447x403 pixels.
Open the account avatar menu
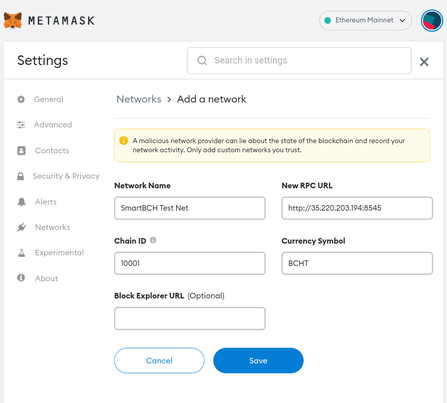pyautogui.click(x=432, y=21)
